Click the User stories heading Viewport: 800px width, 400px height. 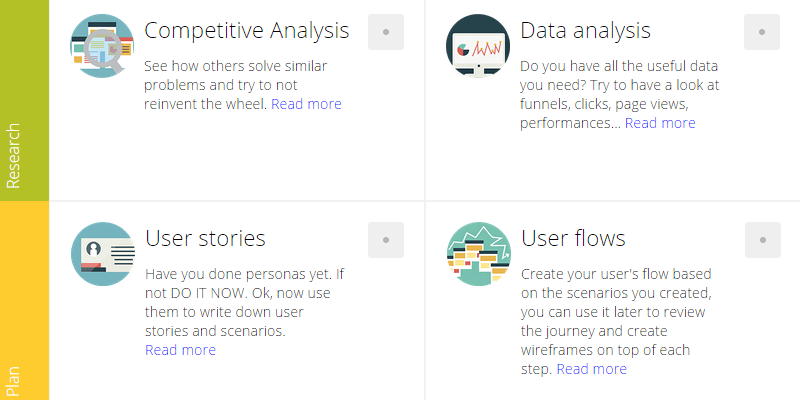(x=205, y=238)
